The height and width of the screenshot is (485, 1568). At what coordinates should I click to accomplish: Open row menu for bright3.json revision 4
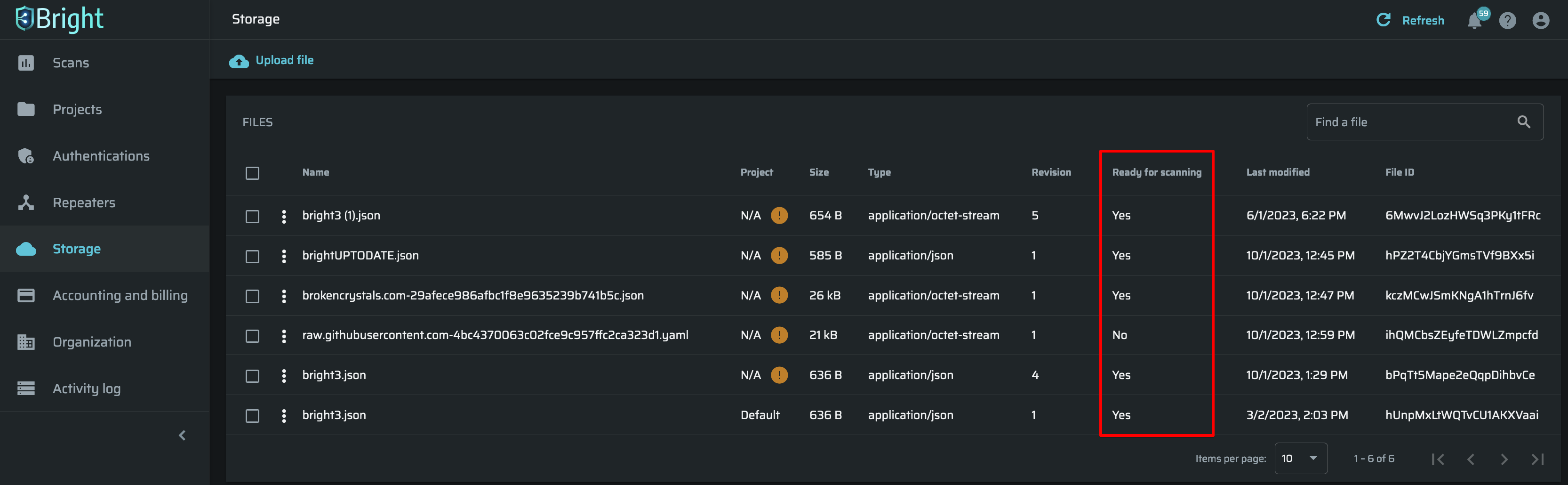tap(284, 376)
